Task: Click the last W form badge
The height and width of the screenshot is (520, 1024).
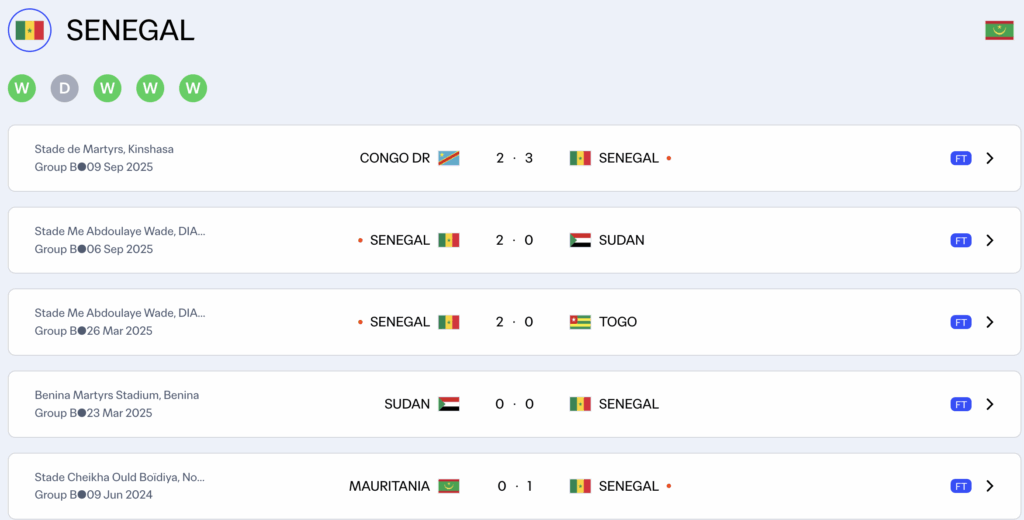Action: coord(193,88)
